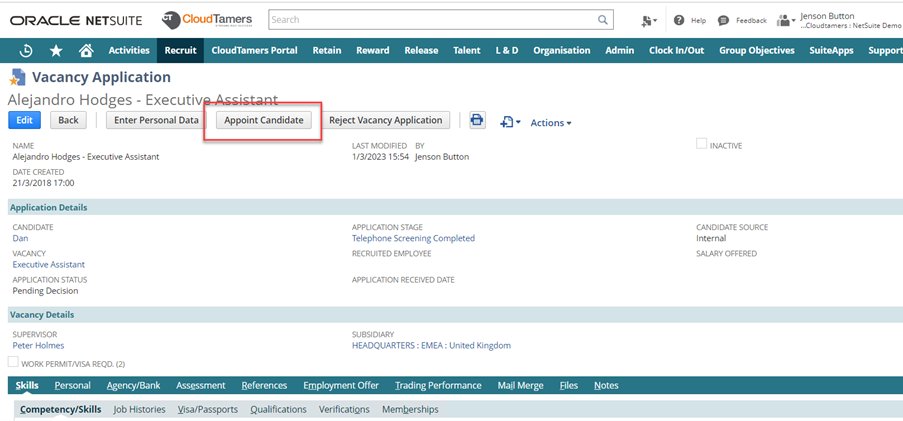Viewport: 903px width, 421px height.
Task: Open the user role icon next to Jenson Button
Action: coord(786,20)
